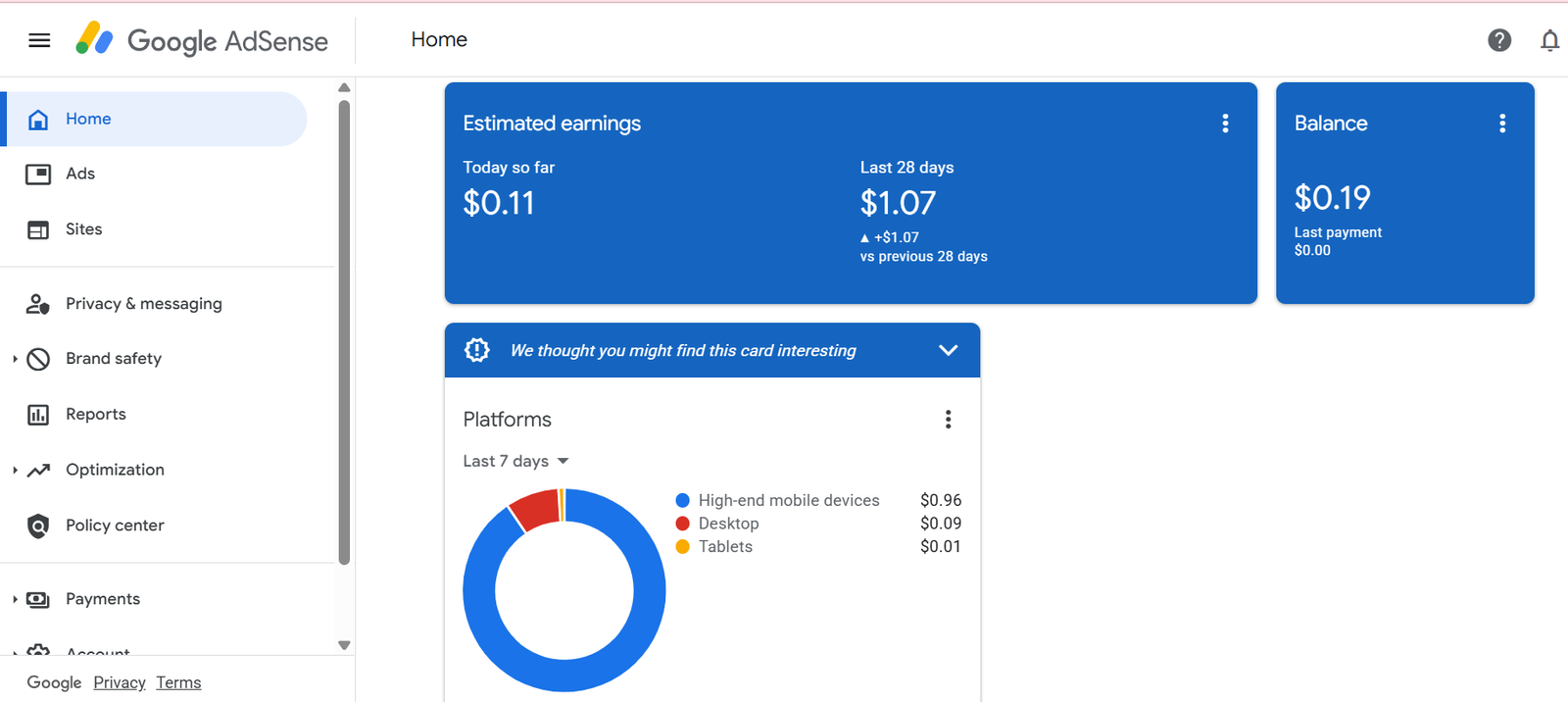The height and width of the screenshot is (702, 1568).
Task: Click the Privacy footer link
Action: (x=120, y=682)
